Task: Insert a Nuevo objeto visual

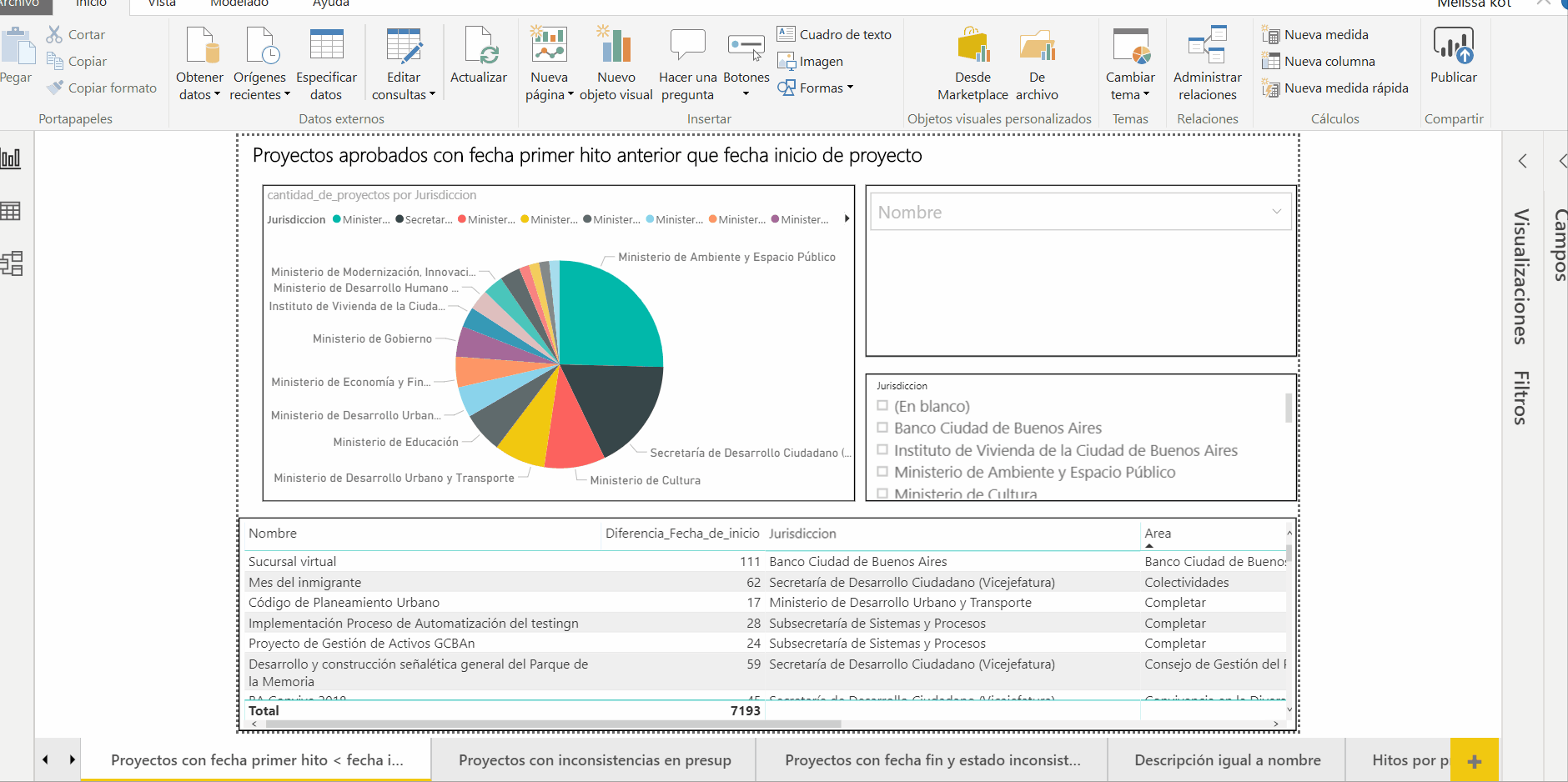Action: [616, 47]
